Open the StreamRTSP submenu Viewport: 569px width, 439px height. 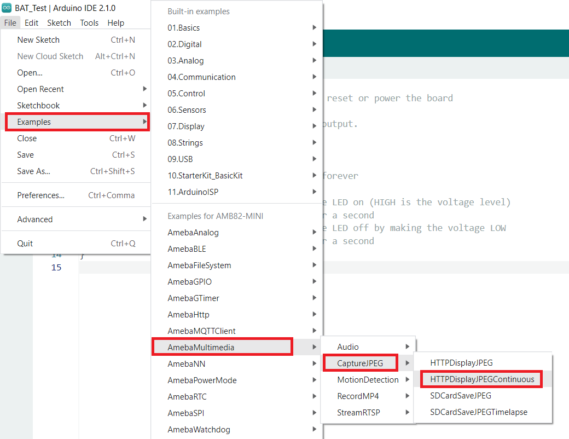[368, 413]
